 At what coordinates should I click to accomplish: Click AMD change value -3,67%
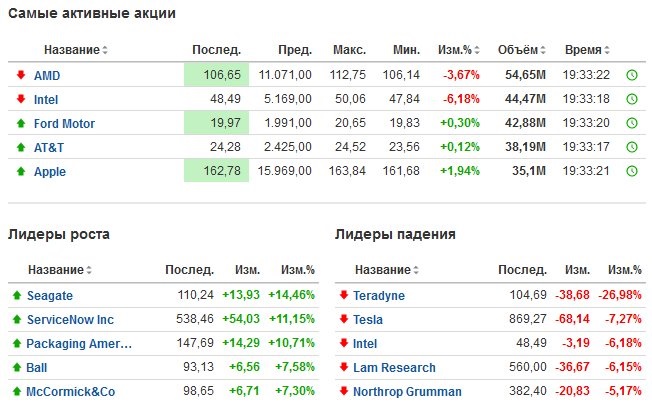pyautogui.click(x=461, y=75)
